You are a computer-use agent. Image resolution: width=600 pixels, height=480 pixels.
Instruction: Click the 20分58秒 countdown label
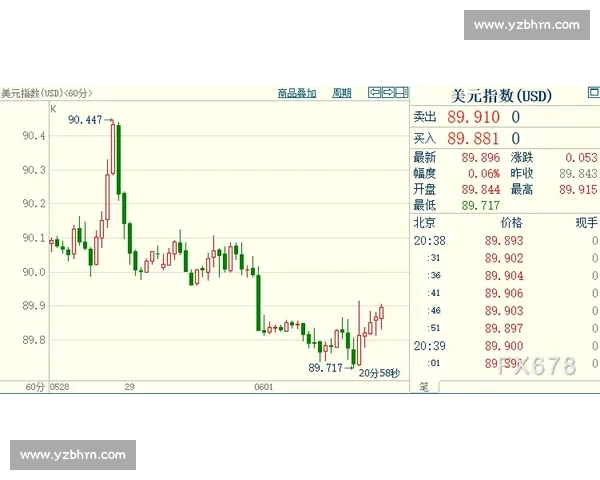click(379, 373)
